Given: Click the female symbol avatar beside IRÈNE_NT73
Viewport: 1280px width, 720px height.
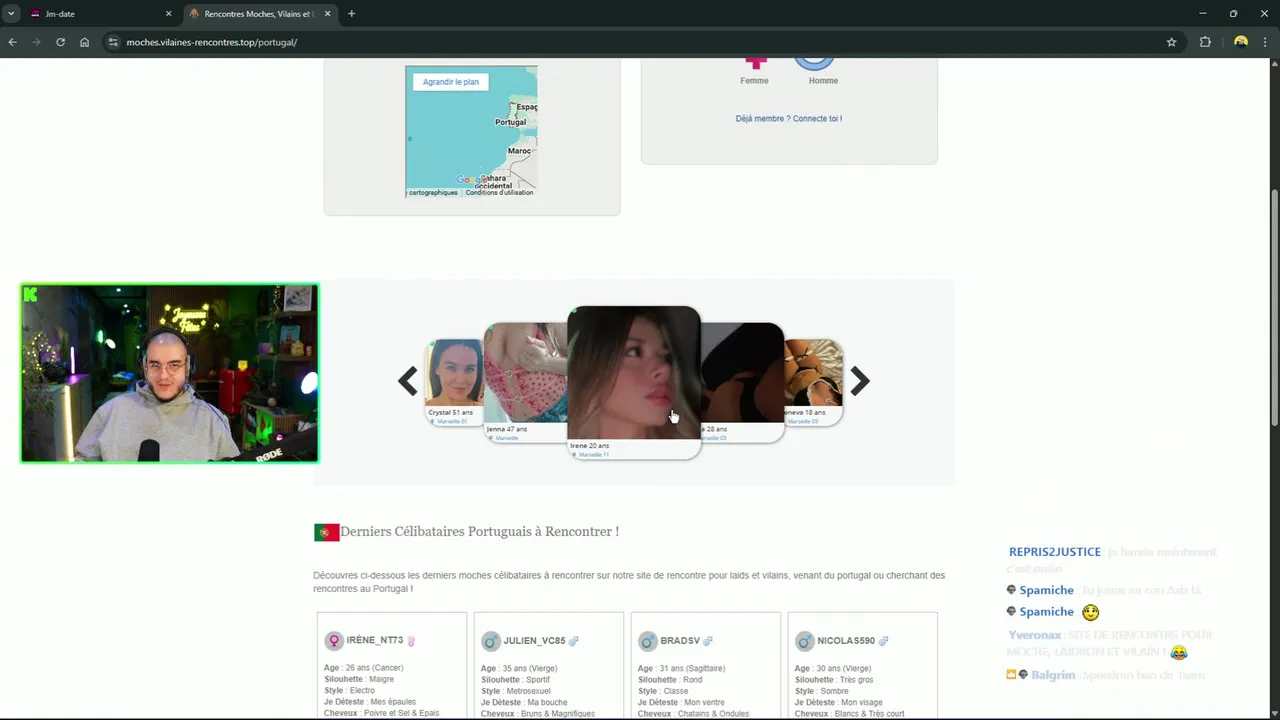Looking at the screenshot, I should coord(334,641).
